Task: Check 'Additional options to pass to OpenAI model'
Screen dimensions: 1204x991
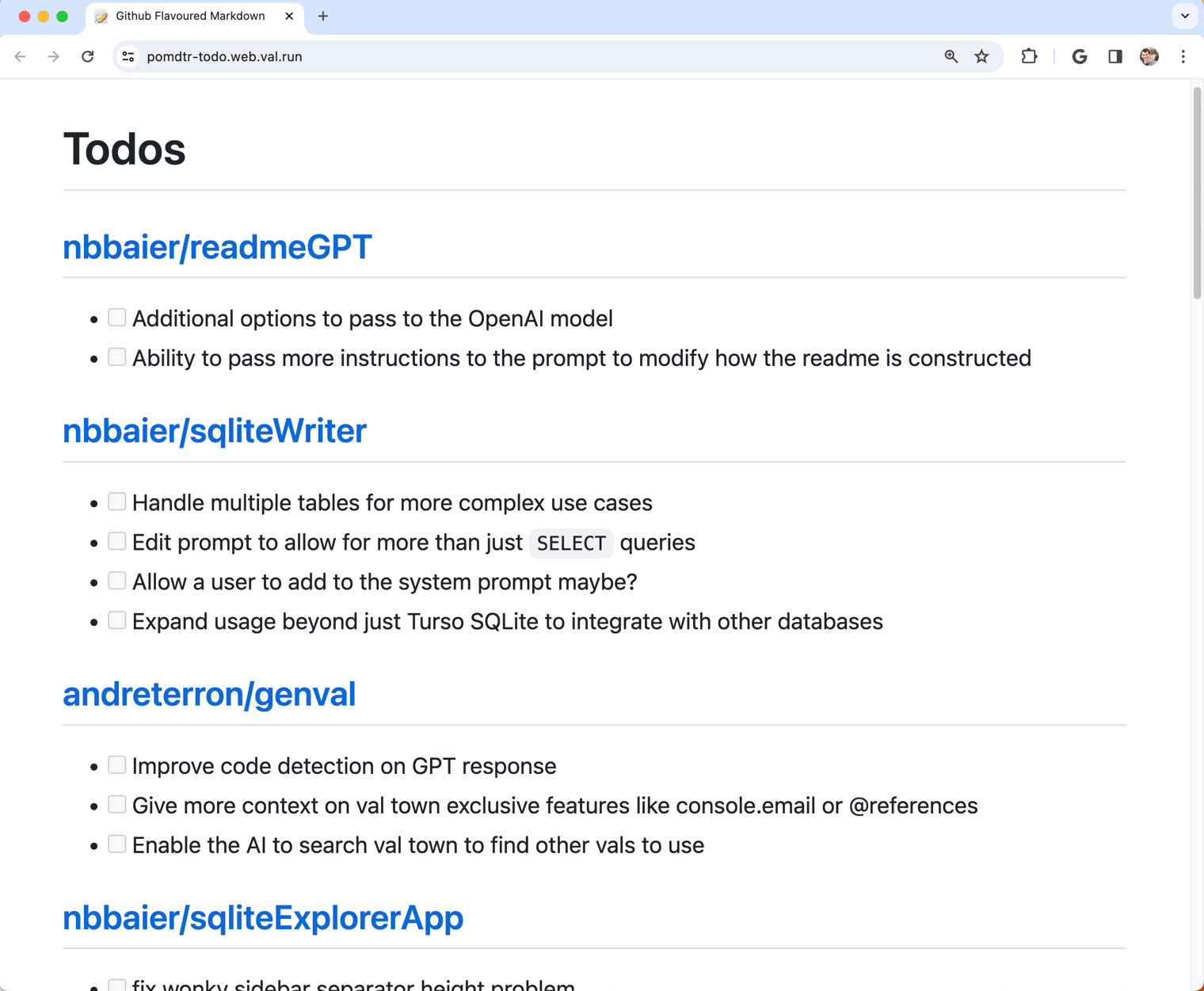Action: [117, 318]
